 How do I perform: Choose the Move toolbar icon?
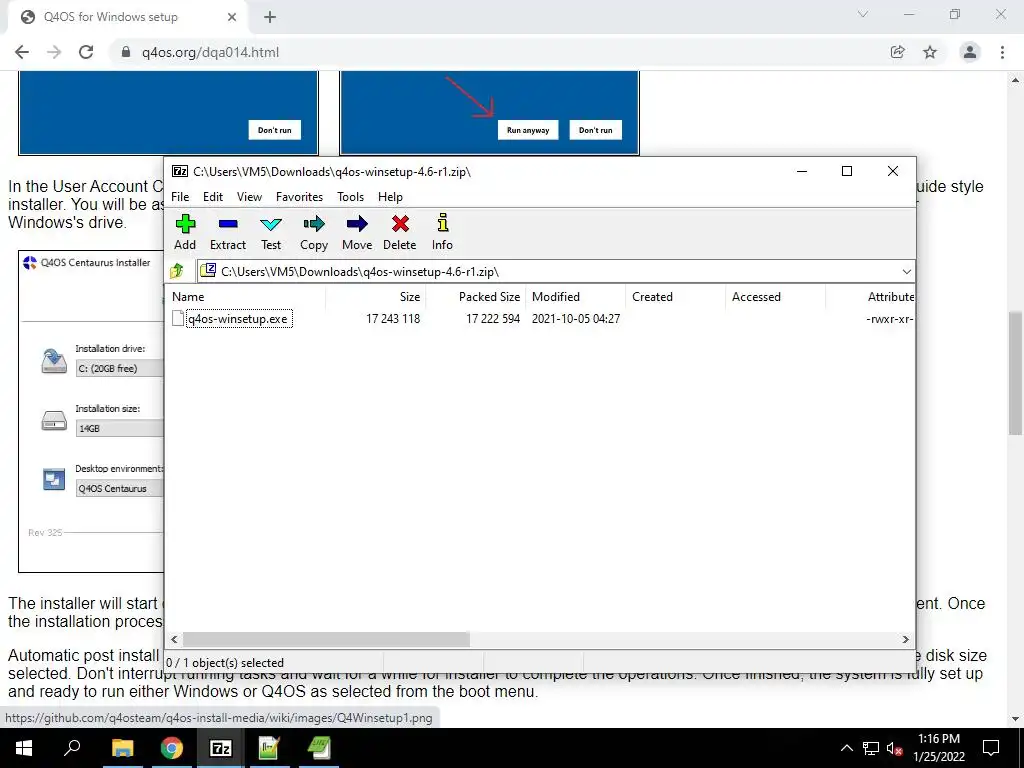357,225
